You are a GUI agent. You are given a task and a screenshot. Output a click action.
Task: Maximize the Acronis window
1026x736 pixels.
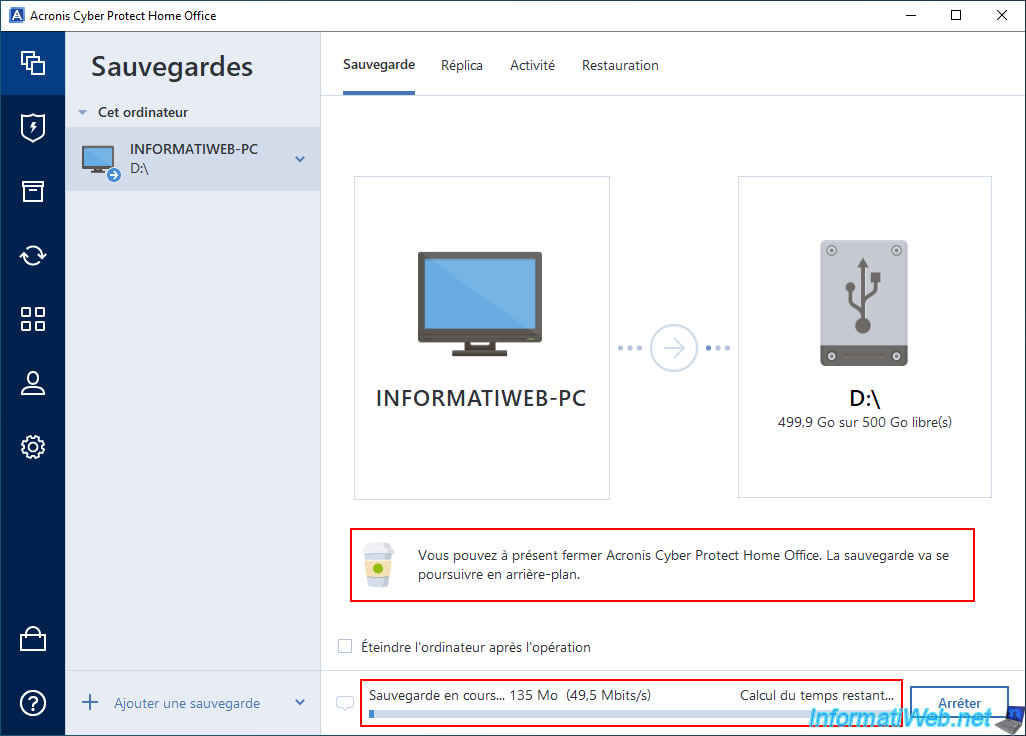point(956,15)
